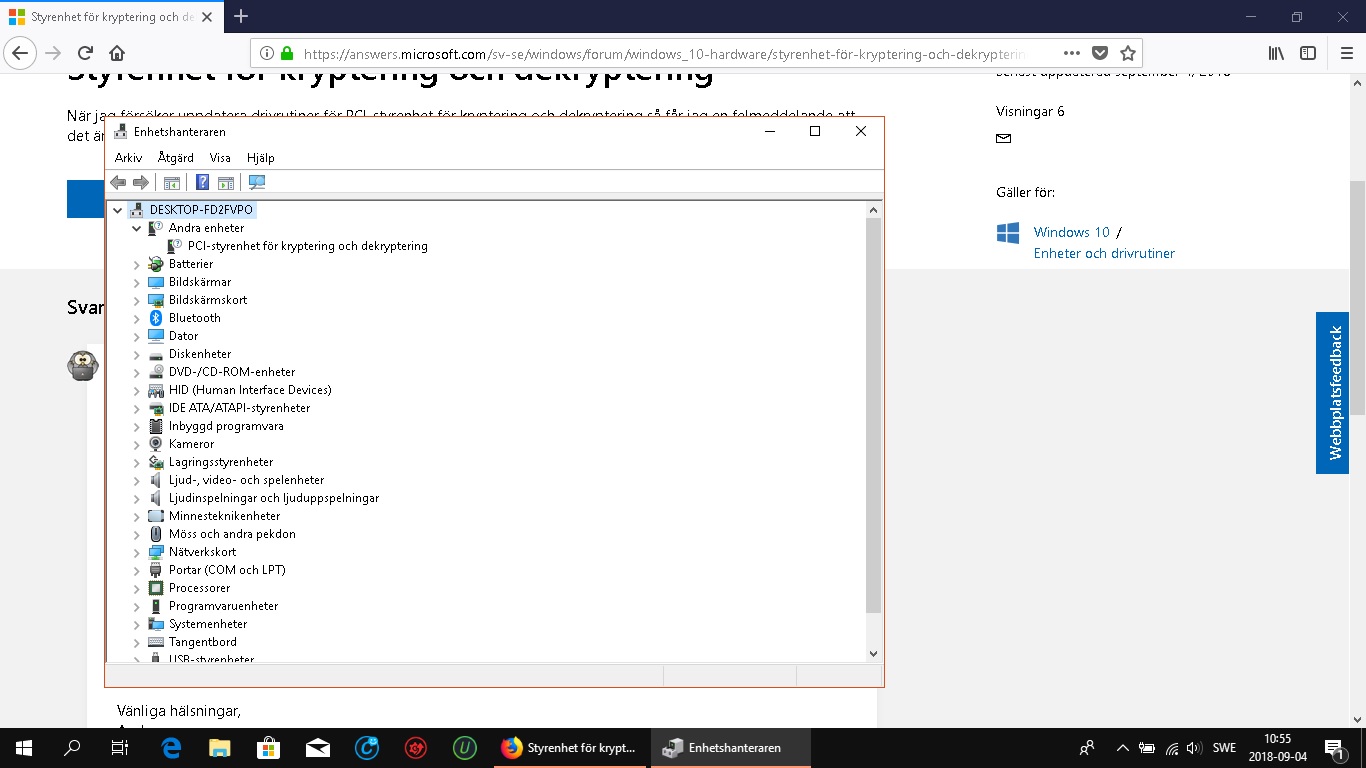This screenshot has height=768, width=1366.
Task: Open the Firefox Library icon
Action: point(1276,53)
